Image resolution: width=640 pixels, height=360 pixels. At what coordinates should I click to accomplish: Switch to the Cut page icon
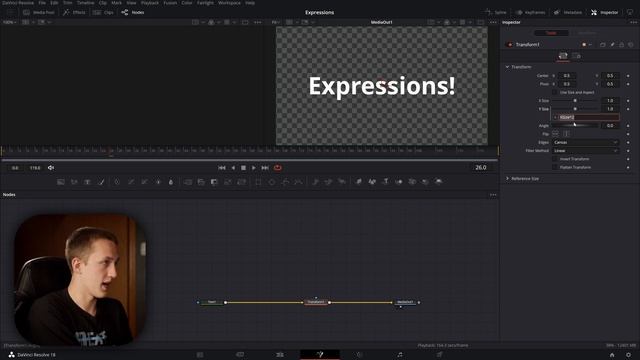(240, 355)
